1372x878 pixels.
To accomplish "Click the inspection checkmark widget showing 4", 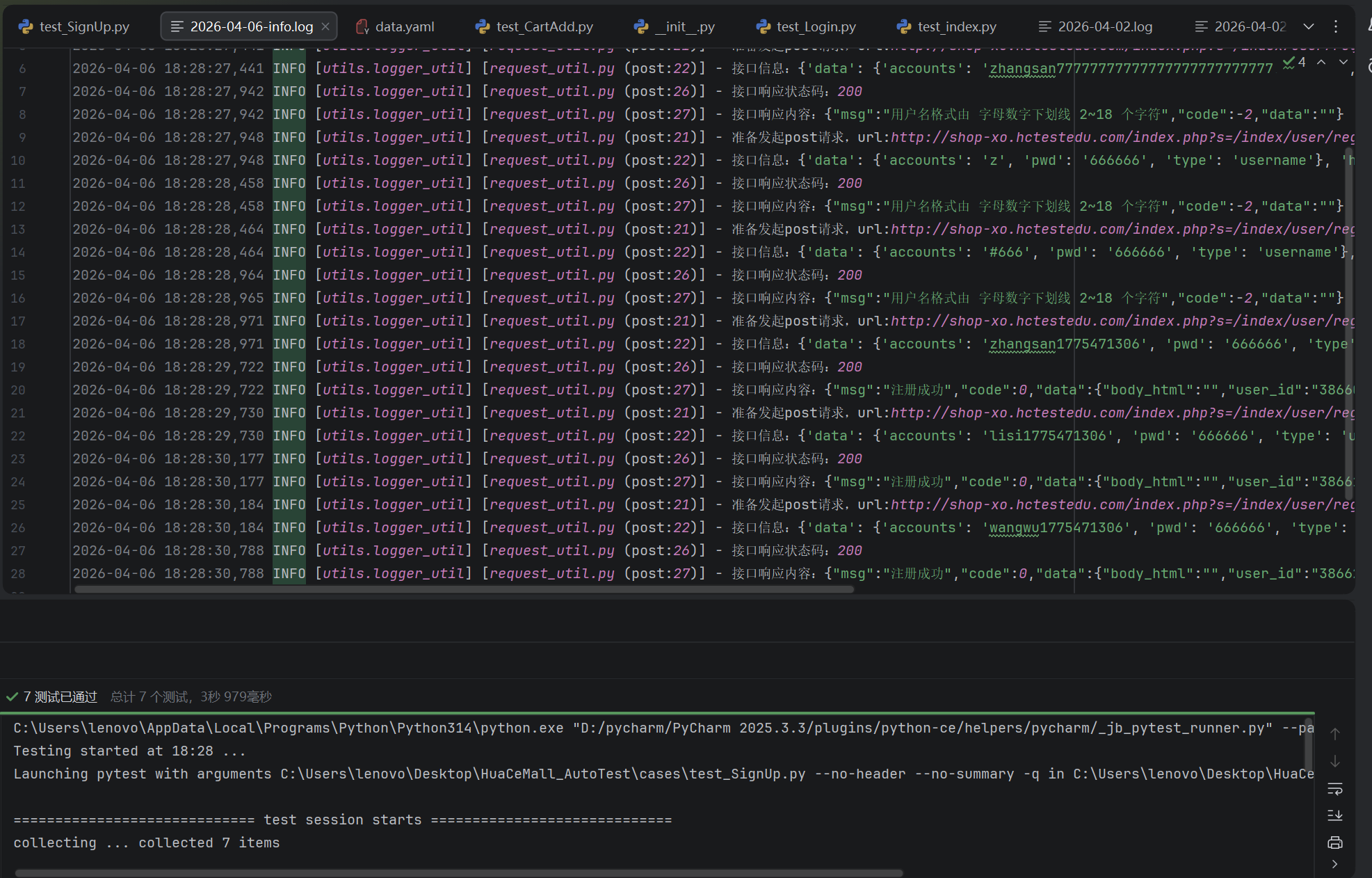I will pyautogui.click(x=1294, y=63).
